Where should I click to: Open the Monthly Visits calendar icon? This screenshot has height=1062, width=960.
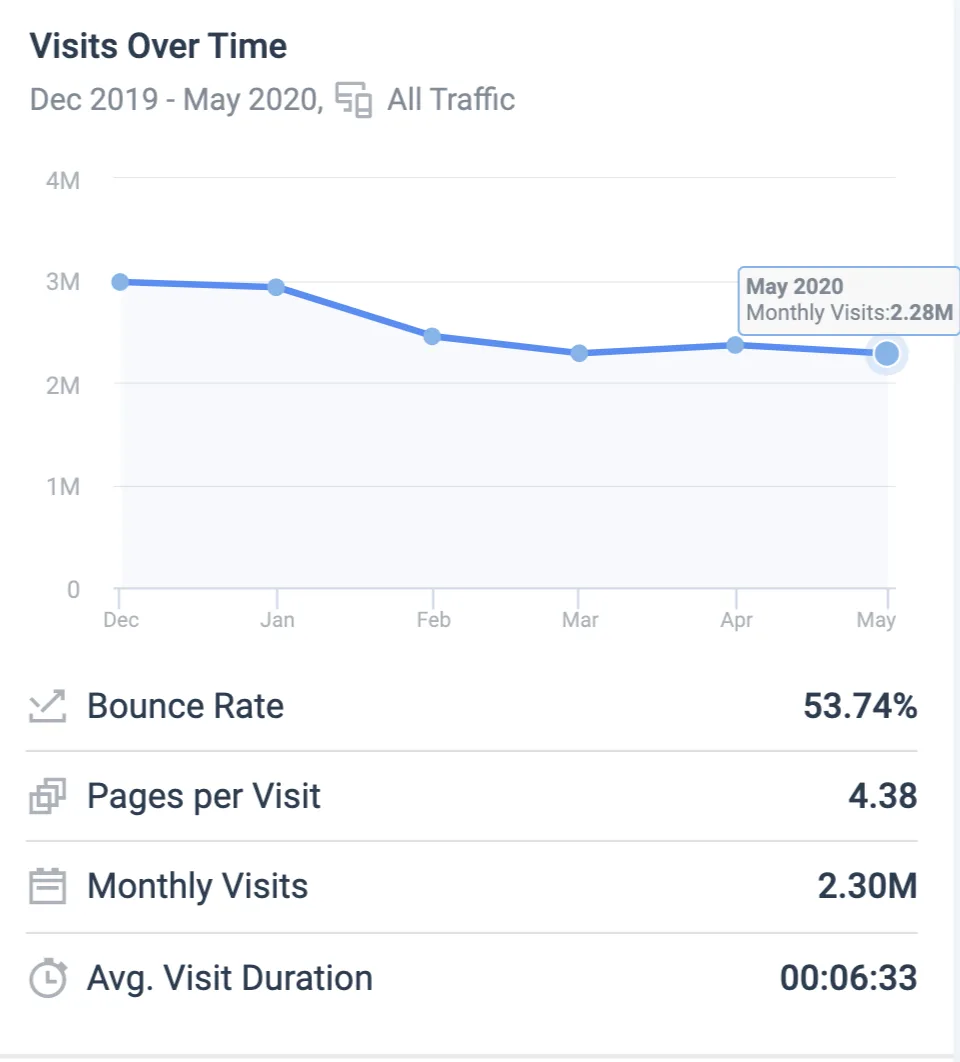point(45,886)
